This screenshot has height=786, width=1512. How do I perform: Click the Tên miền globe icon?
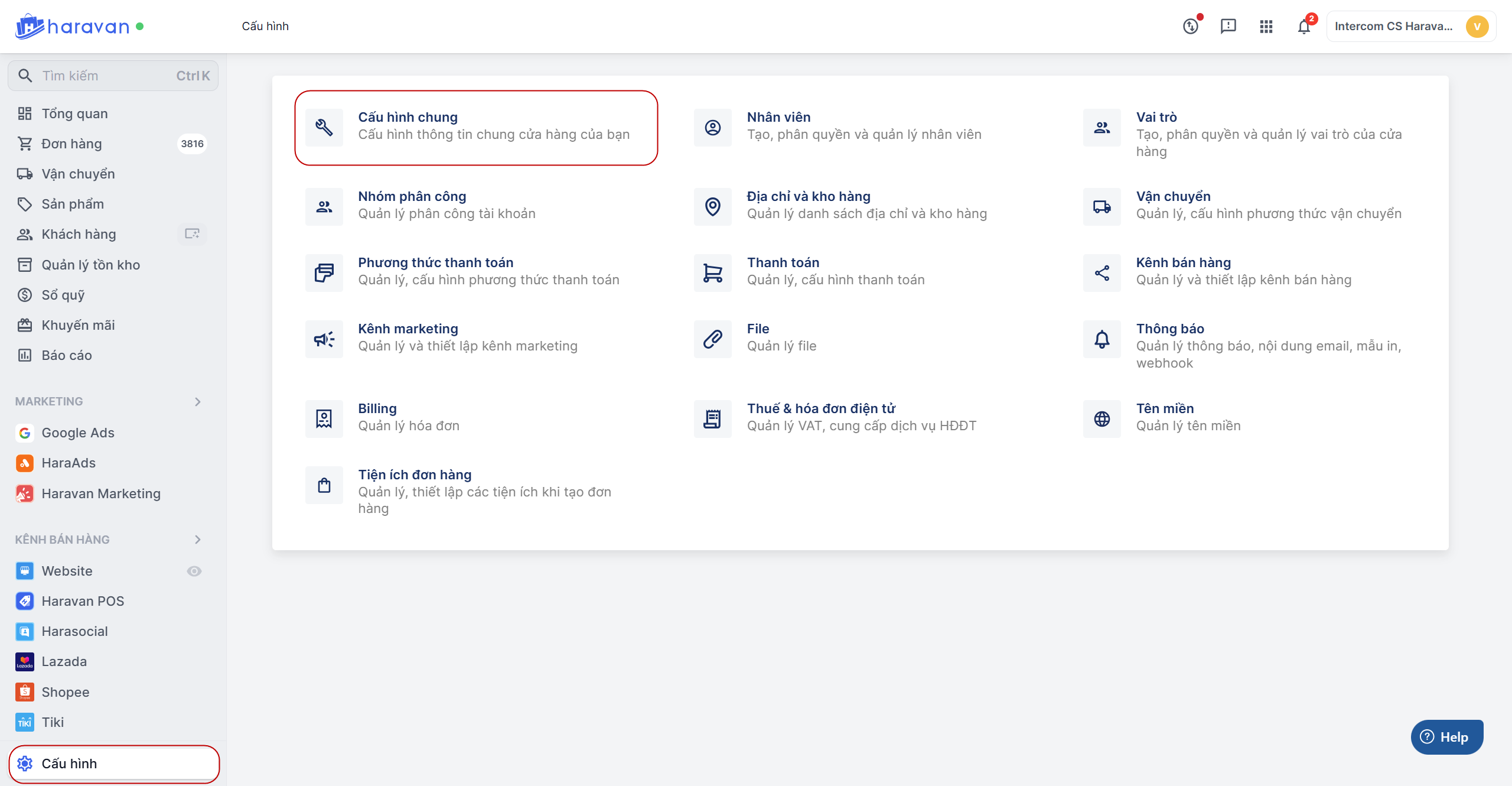(x=1102, y=419)
